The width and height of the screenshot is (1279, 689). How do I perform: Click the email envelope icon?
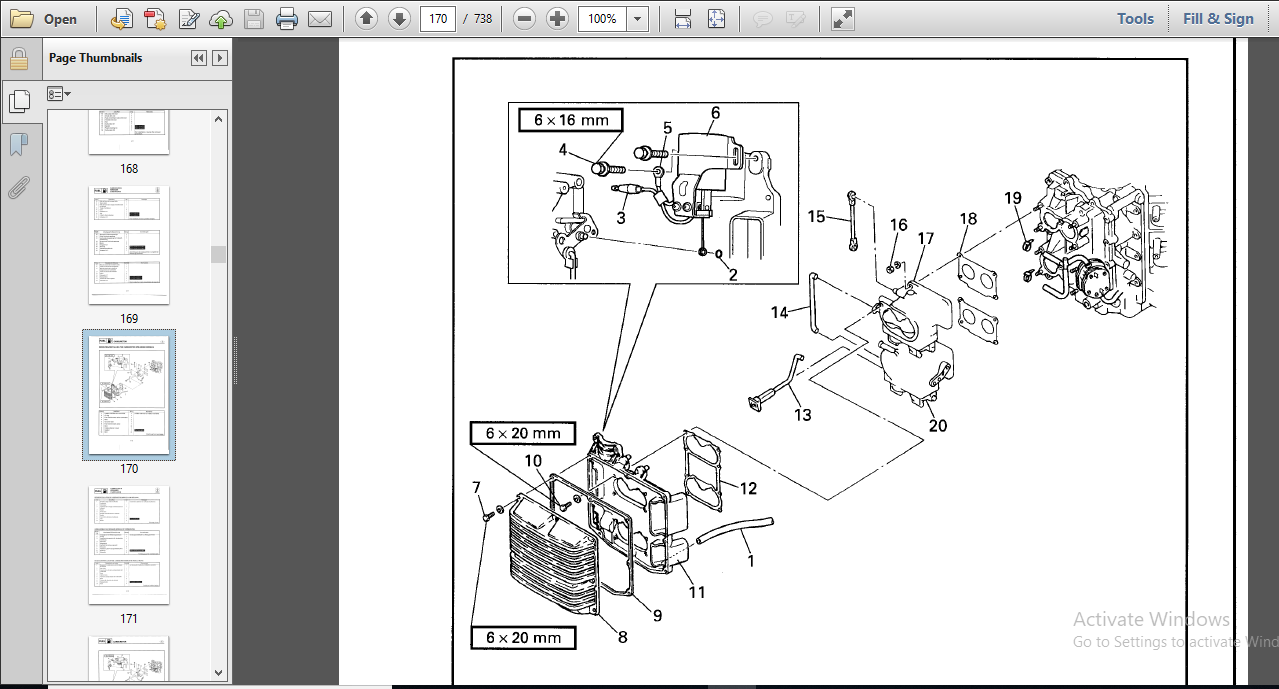(320, 19)
